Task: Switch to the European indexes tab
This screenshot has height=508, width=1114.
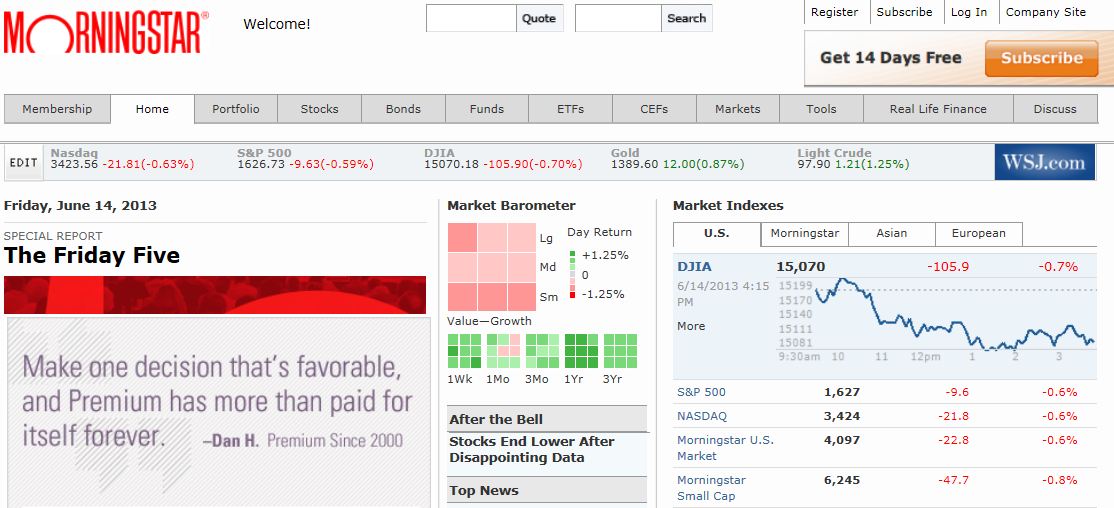Action: coord(979,234)
